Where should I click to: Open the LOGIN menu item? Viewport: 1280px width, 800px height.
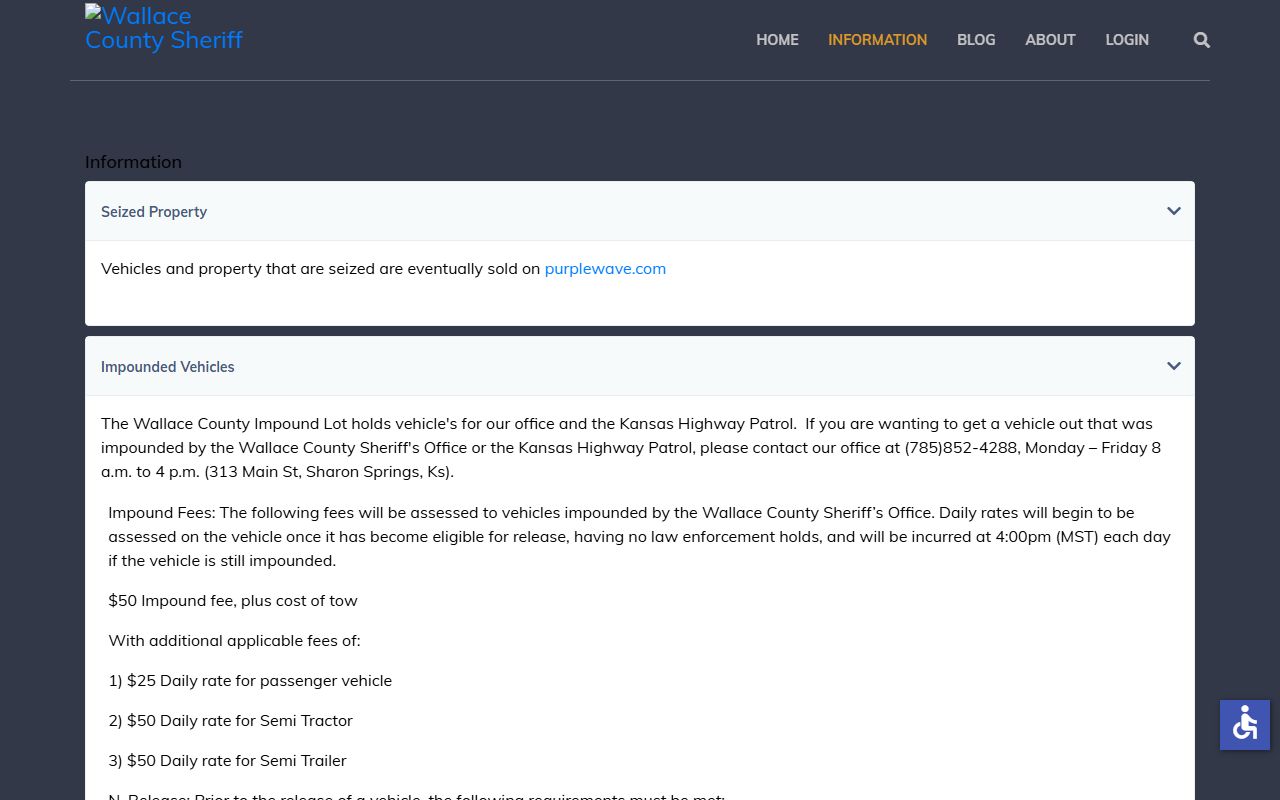click(1127, 40)
